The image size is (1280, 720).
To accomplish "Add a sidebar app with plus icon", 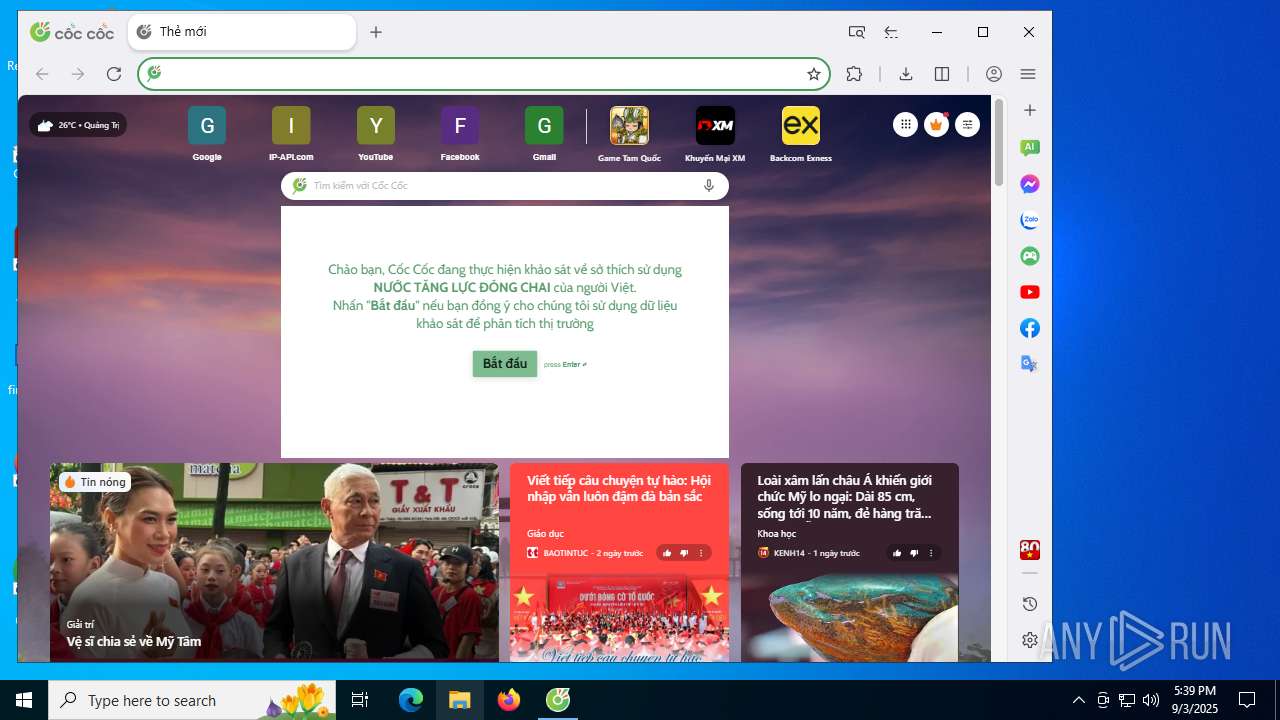I will 1030,110.
